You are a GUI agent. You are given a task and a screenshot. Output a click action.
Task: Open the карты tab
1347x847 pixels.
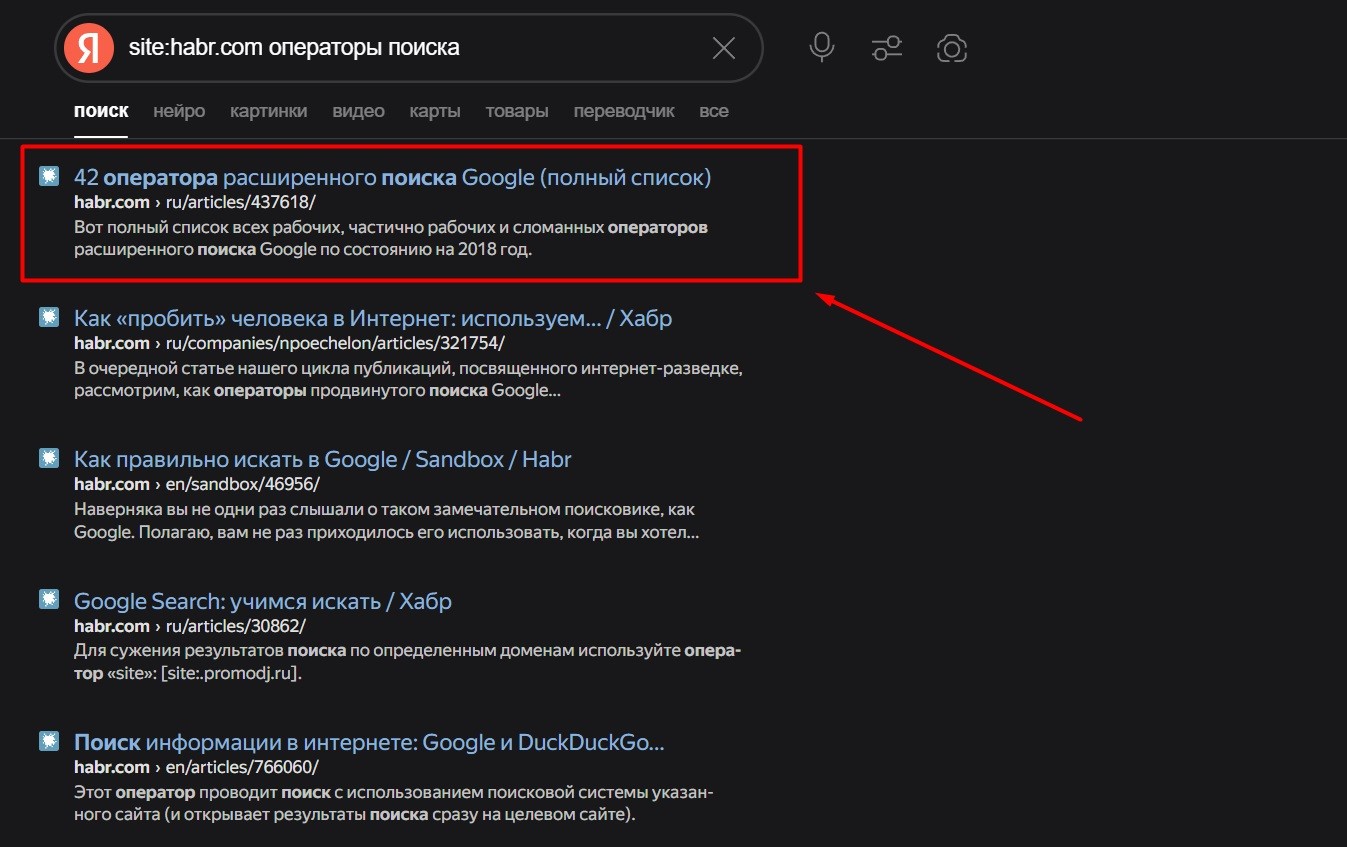(x=435, y=111)
